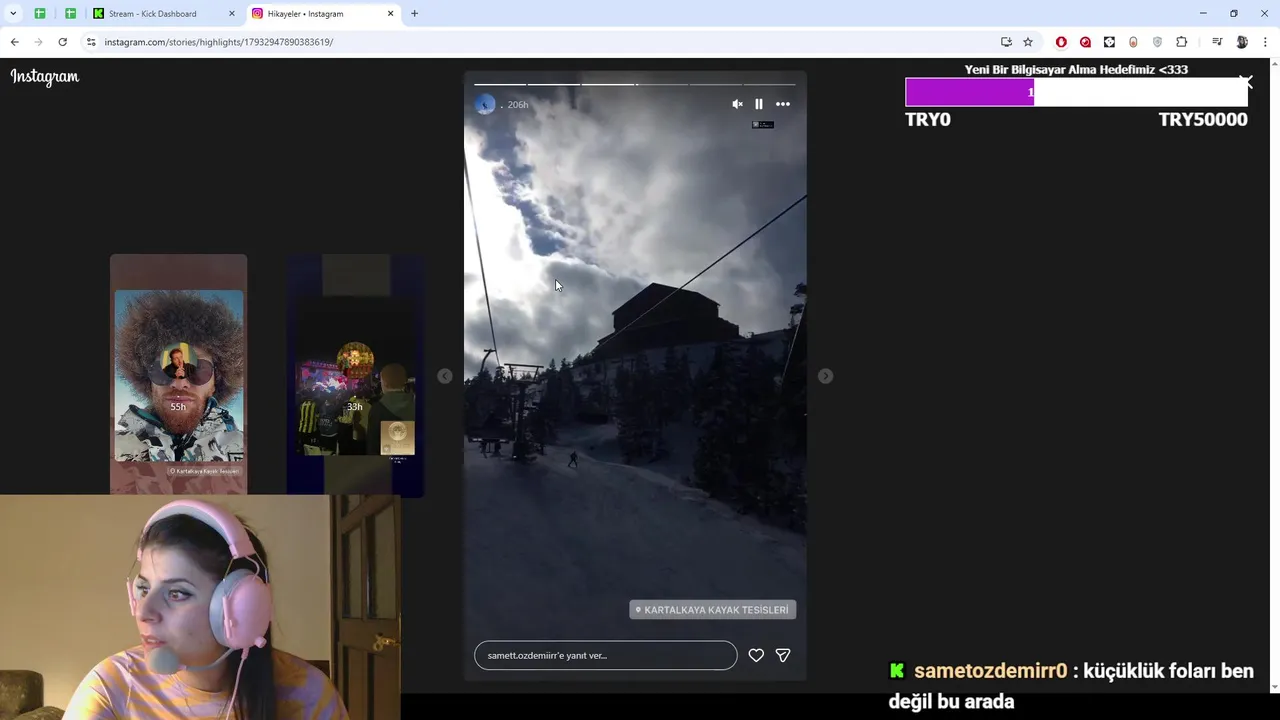Go forward in browser history
The image size is (1280, 720).
pyautogui.click(x=38, y=42)
